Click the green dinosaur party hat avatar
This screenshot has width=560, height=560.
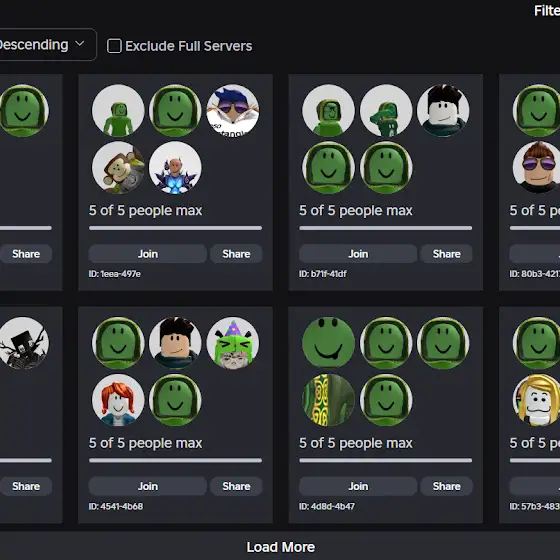click(x=233, y=343)
